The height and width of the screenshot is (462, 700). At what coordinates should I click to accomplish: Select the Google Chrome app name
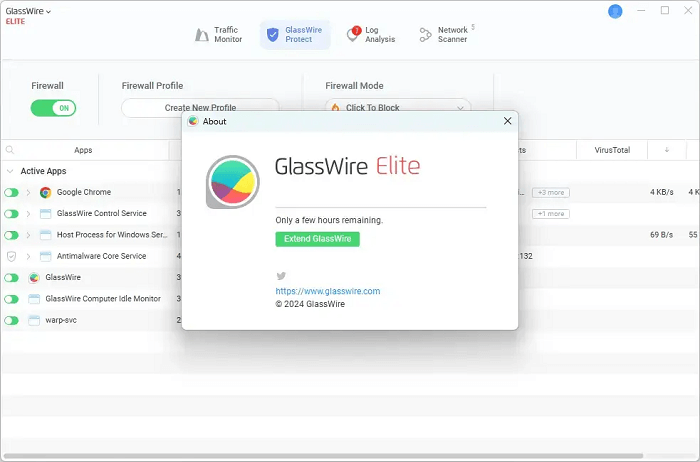tap(84, 192)
